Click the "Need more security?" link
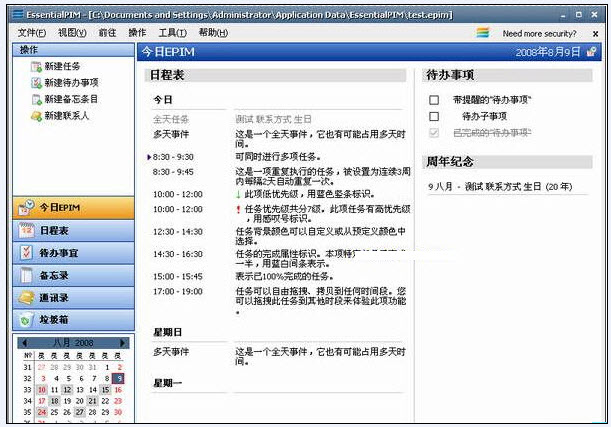611x427 pixels. (x=538, y=33)
